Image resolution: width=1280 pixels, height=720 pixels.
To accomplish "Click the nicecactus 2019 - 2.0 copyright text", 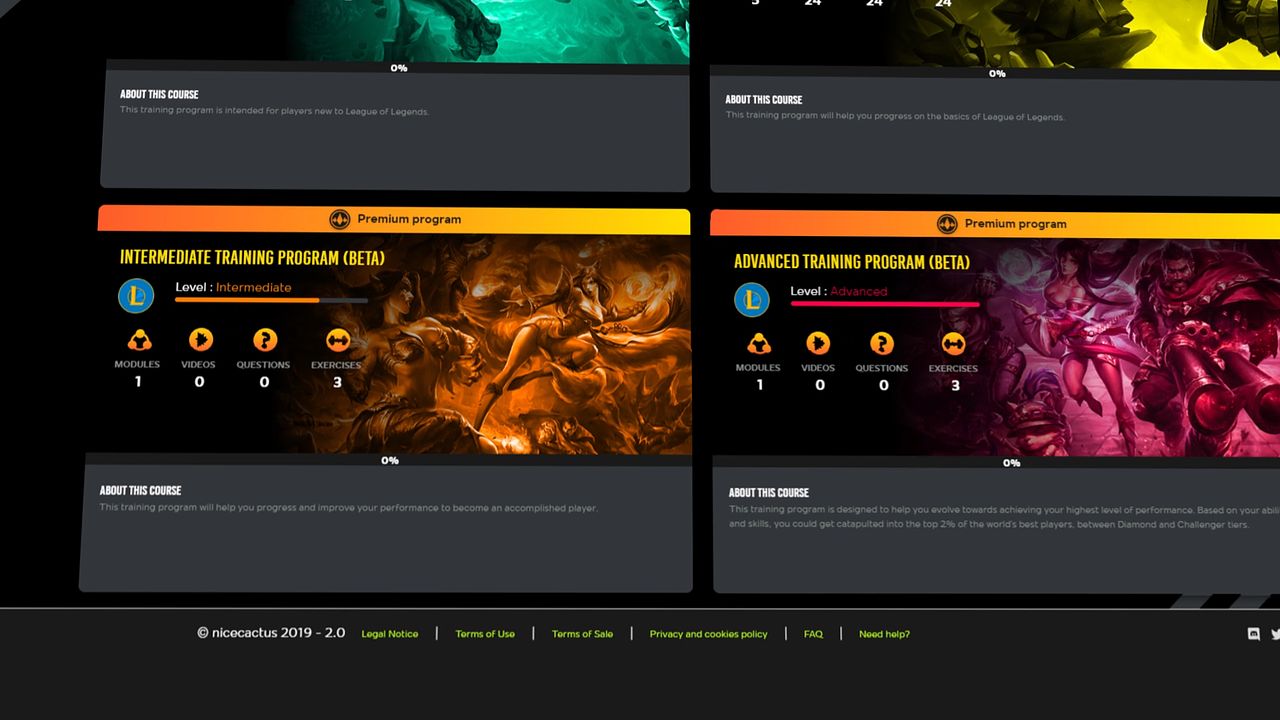I will point(271,633).
